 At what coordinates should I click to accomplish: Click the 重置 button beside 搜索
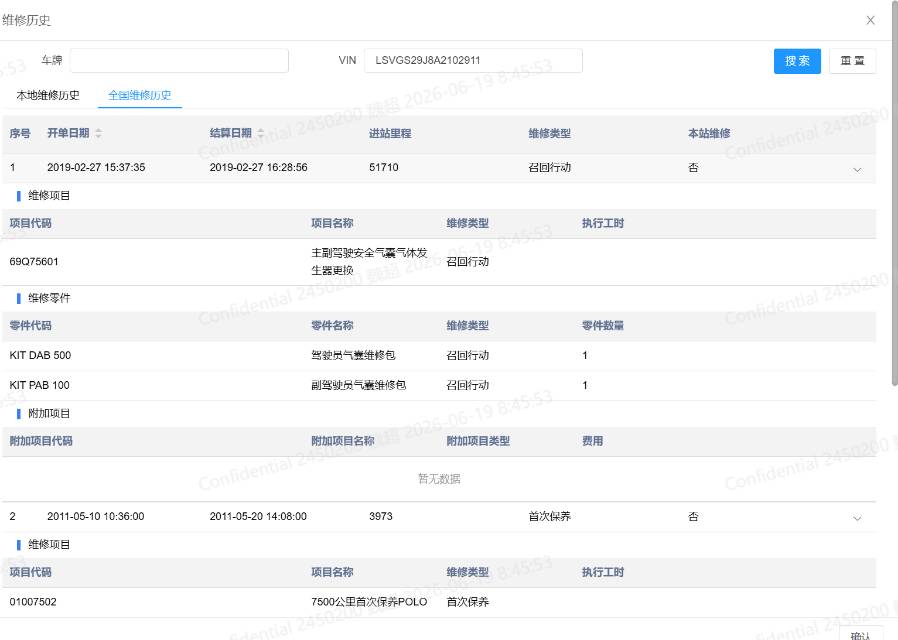coord(852,61)
